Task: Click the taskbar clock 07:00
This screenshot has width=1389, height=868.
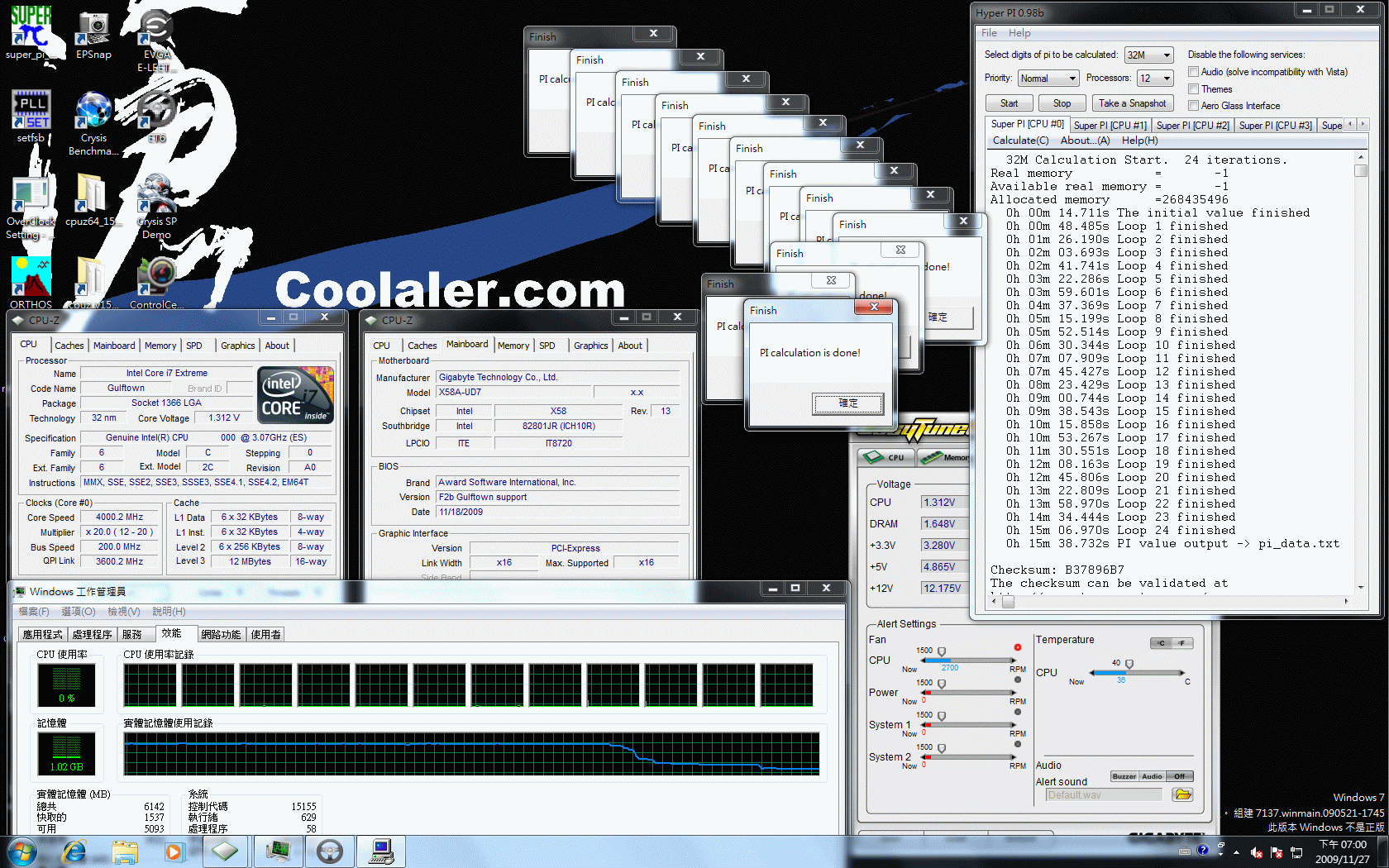Action: [x=1343, y=845]
